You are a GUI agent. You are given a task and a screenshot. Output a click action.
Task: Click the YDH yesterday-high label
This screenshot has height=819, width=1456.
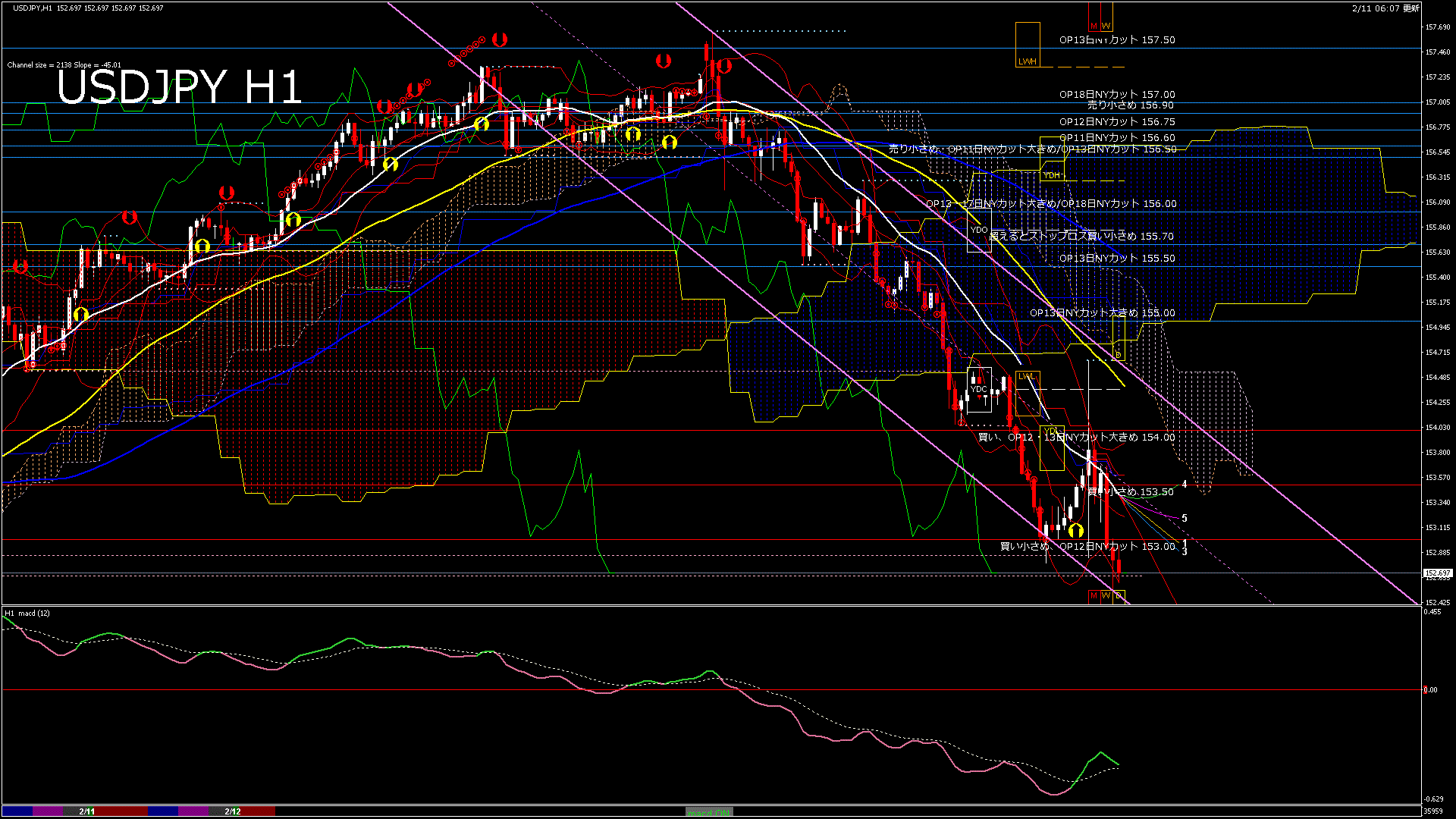pos(1052,175)
